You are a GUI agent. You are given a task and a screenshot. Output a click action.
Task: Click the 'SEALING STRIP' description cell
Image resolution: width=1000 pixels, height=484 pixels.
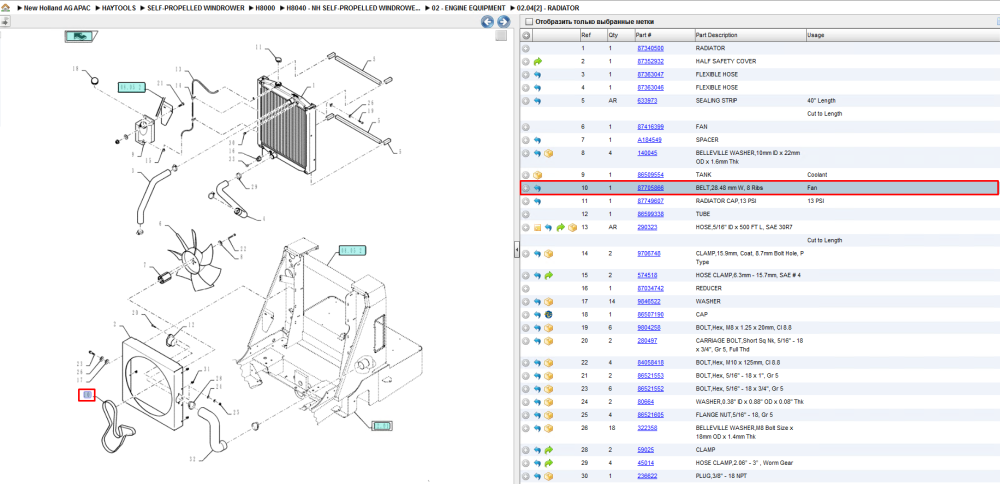(x=717, y=101)
